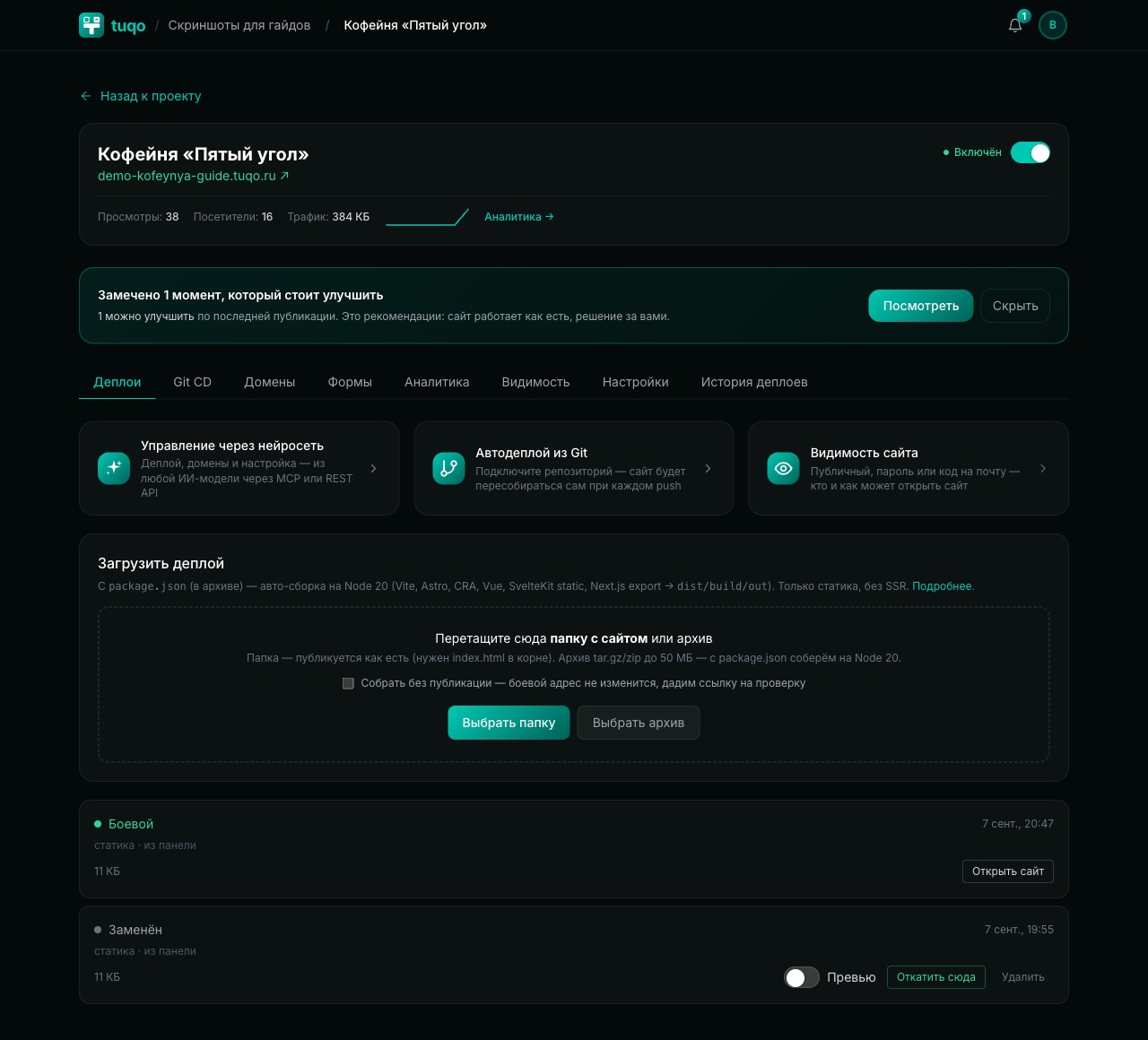Viewport: 1148px width, 1040px height.
Task: Click the Боевой deploy status label
Action: [x=131, y=824]
